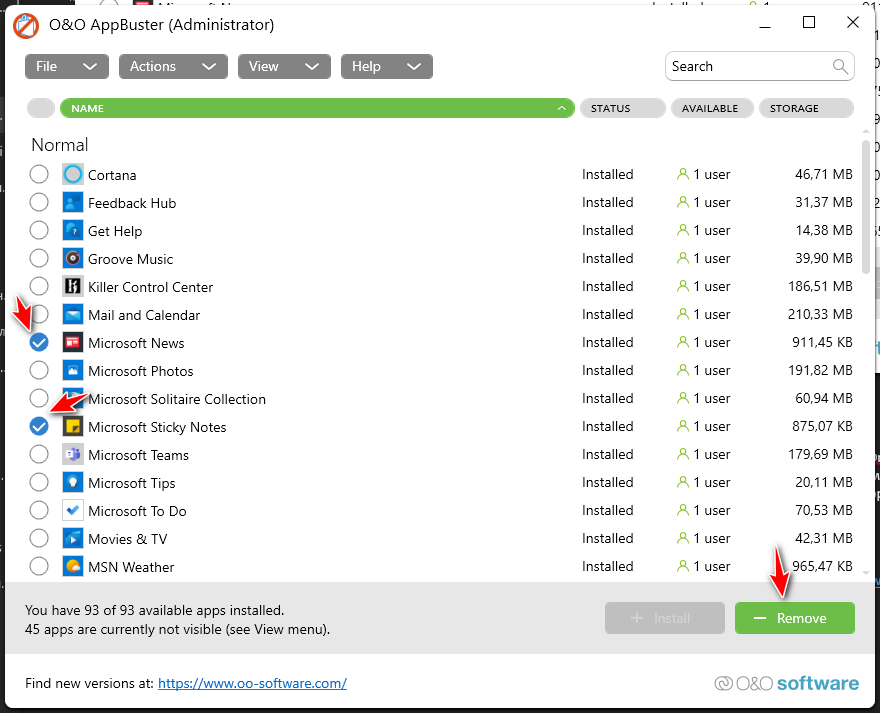Open the File dropdown menu

66,67
